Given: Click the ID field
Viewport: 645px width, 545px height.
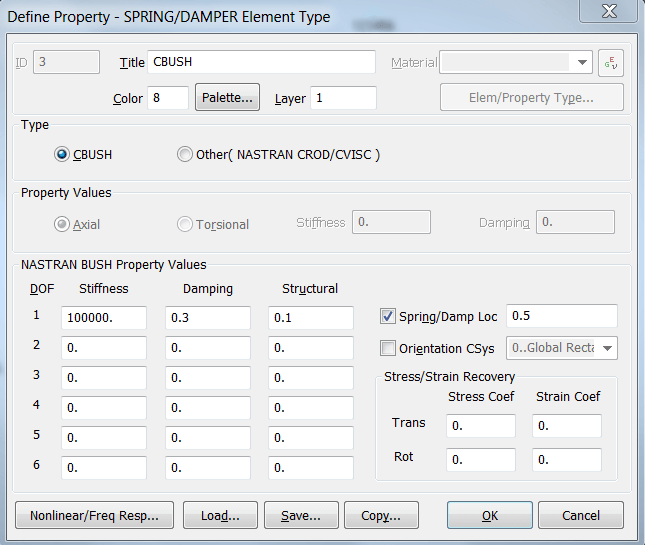Looking at the screenshot, I should click(66, 62).
